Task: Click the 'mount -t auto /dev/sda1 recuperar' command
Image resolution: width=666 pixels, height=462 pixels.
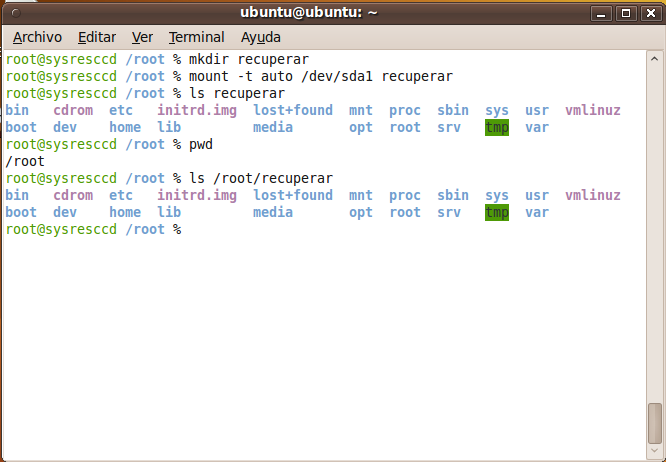Action: [x=321, y=76]
